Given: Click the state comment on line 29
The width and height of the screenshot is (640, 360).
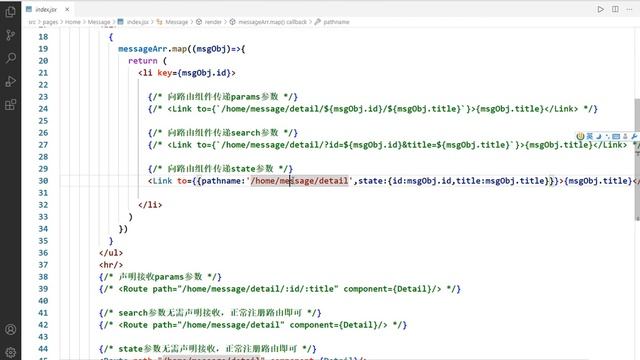Looking at the screenshot, I should click(x=220, y=169).
